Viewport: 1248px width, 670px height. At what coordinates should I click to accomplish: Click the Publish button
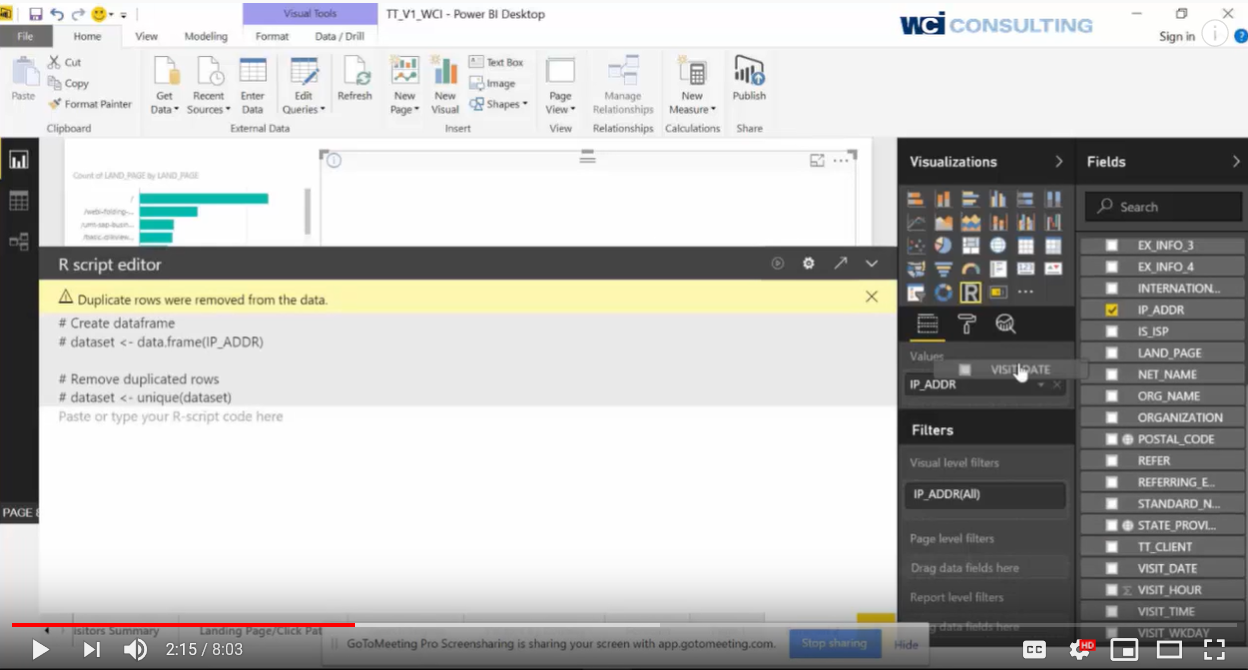click(x=749, y=79)
